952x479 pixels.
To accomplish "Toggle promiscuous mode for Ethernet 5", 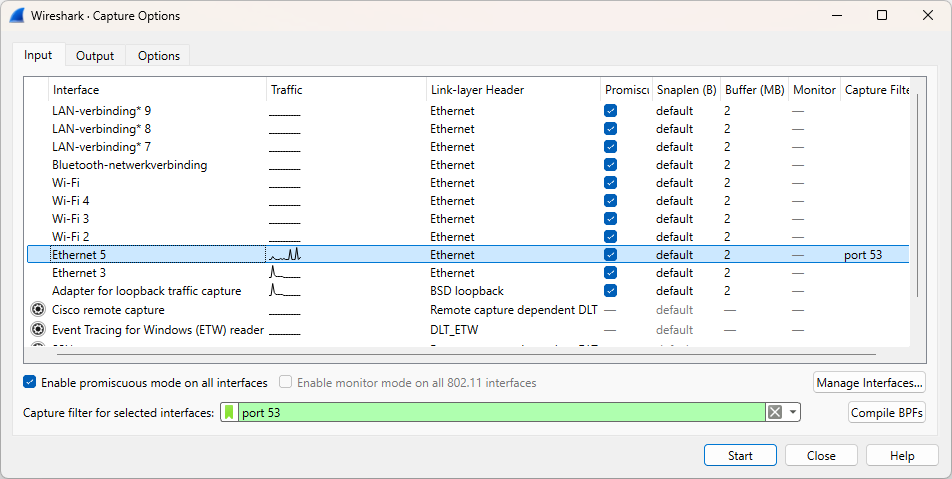I will [611, 254].
